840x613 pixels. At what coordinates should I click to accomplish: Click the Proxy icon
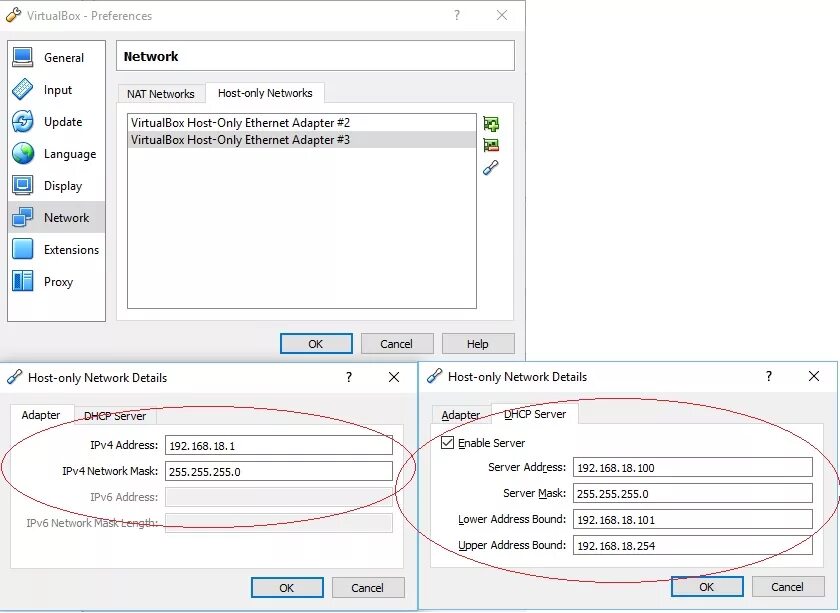tap(22, 281)
